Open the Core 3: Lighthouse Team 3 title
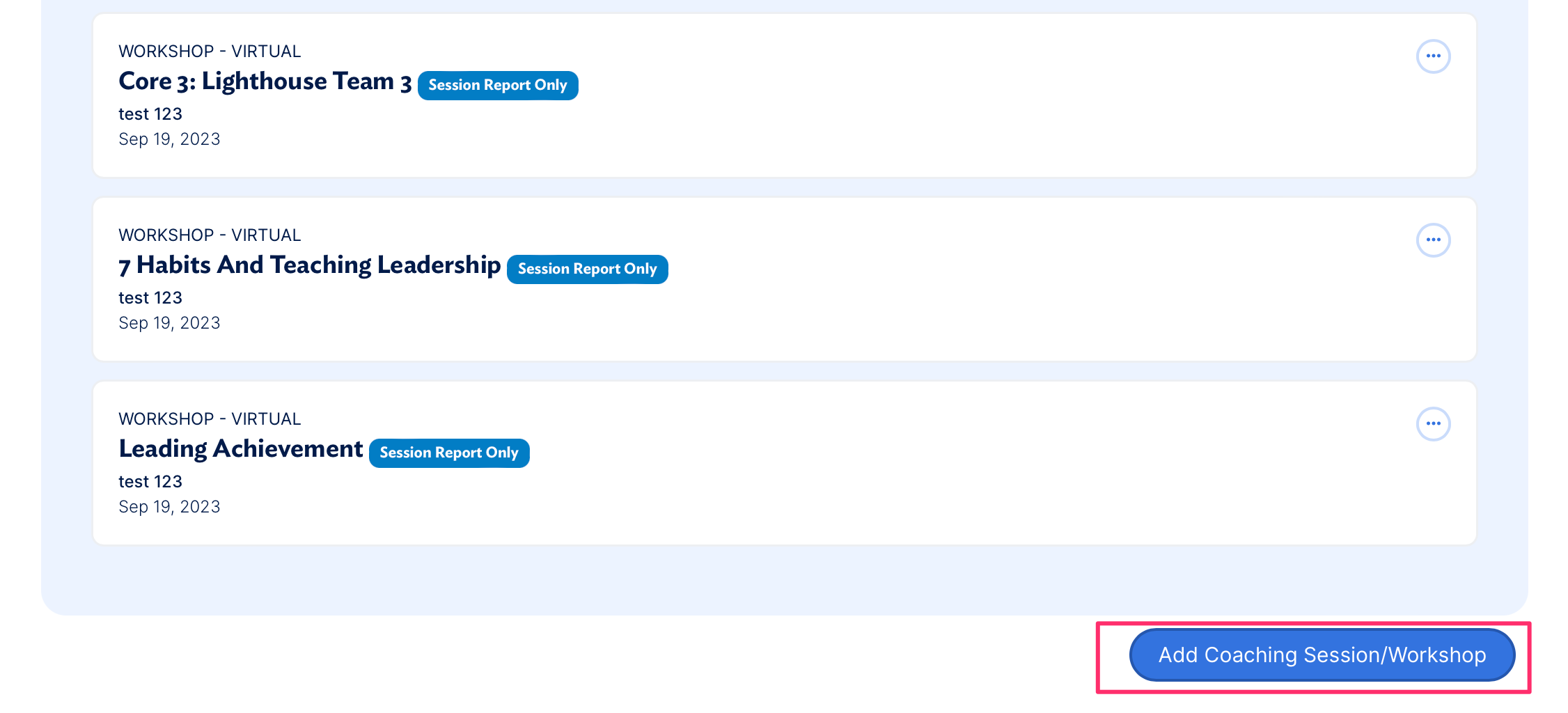 (265, 81)
